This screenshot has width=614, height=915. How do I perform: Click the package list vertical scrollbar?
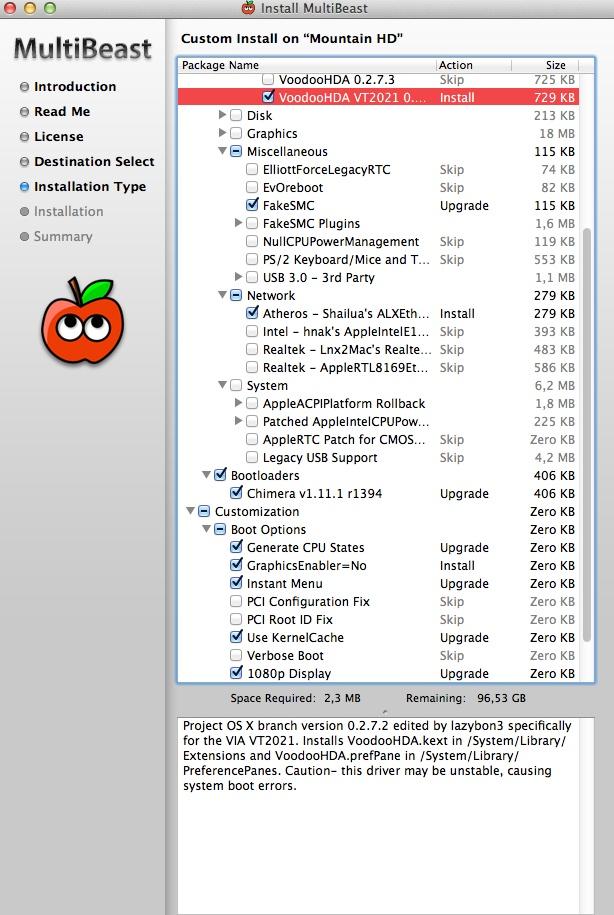point(587,435)
